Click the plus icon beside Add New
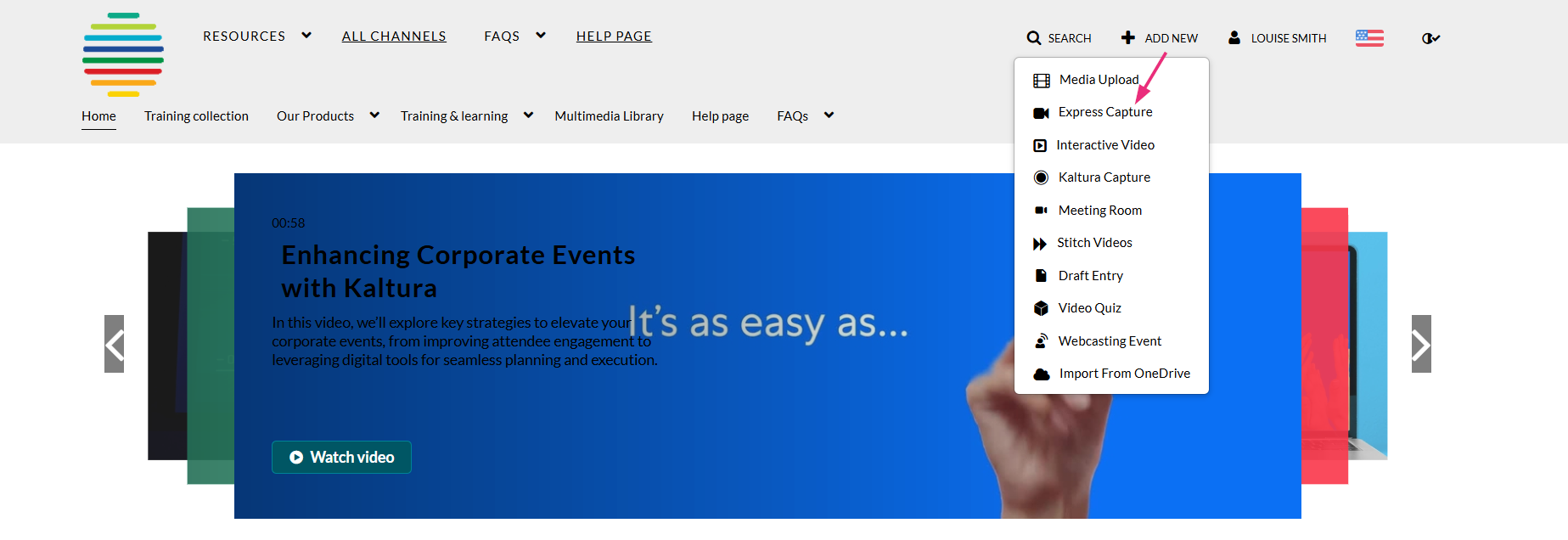The height and width of the screenshot is (540, 1568). point(1127,37)
